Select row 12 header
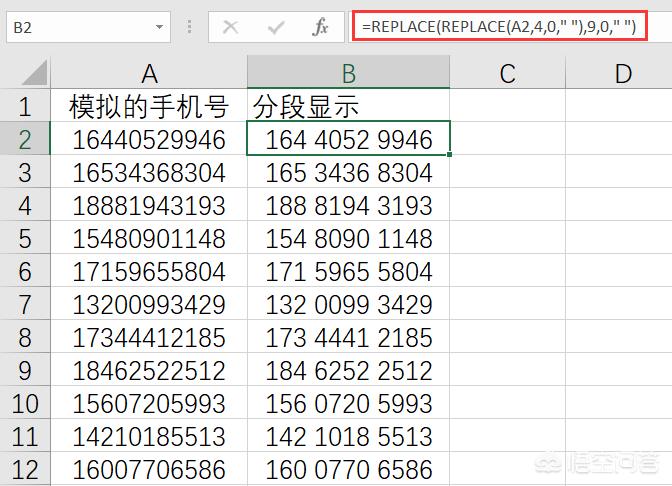Viewport: 672px width, 486px height. tap(25, 468)
